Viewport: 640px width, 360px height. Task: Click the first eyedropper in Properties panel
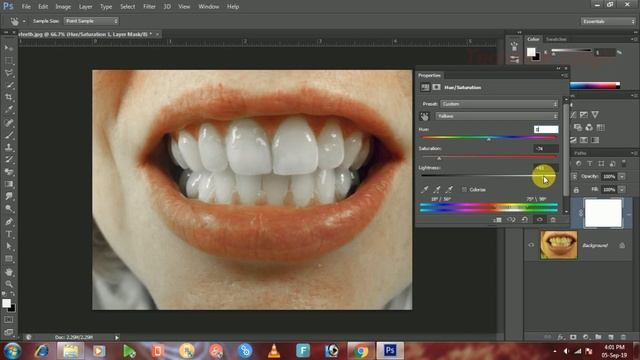[x=425, y=189]
